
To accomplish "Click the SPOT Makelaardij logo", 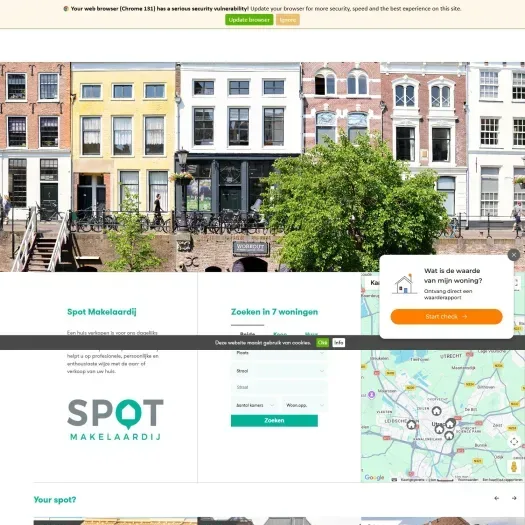I will [116, 420].
